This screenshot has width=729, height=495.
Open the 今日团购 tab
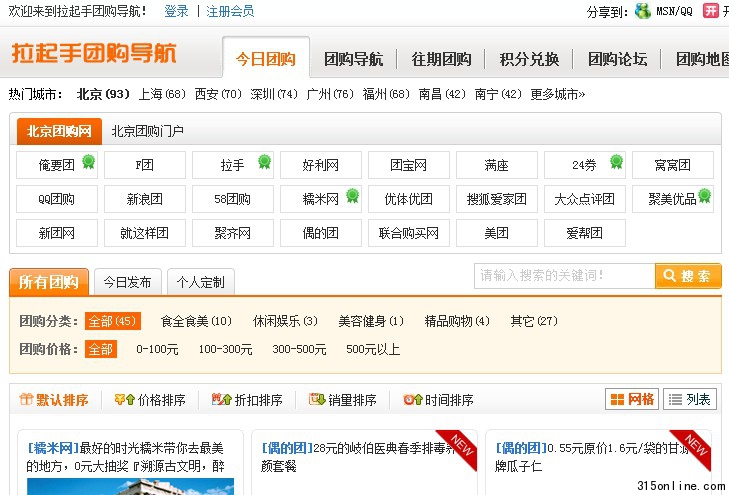pyautogui.click(x=266, y=58)
